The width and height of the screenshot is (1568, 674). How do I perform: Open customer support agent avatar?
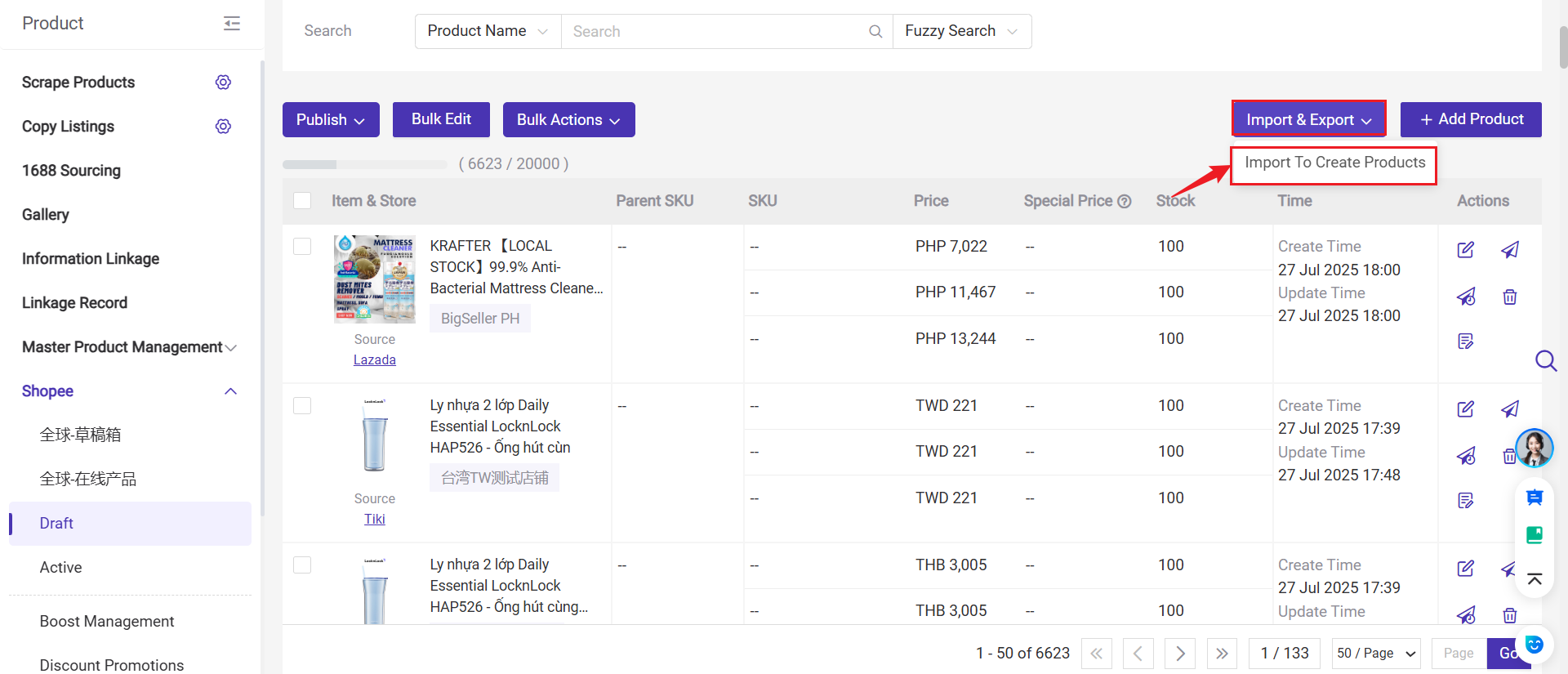pyautogui.click(x=1535, y=448)
